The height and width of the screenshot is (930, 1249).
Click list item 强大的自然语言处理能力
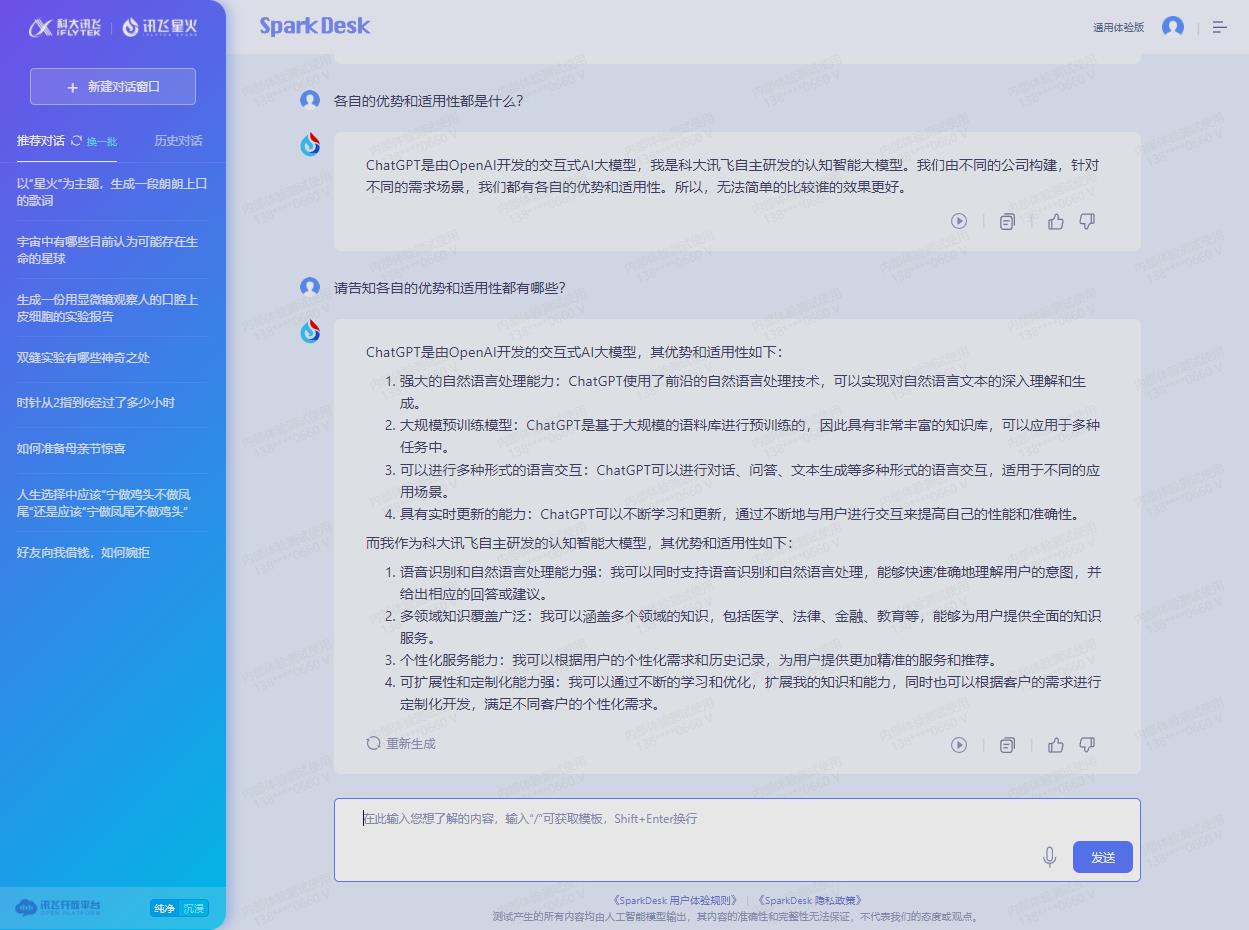tap(743, 392)
